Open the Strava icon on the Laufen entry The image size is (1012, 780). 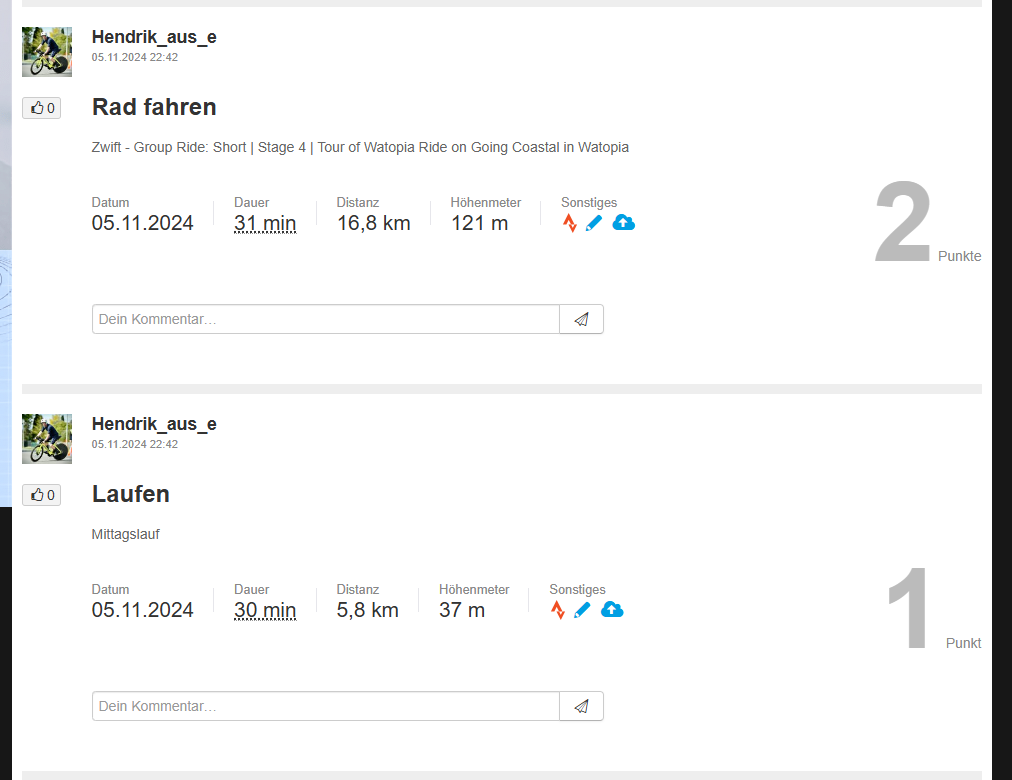tap(558, 610)
